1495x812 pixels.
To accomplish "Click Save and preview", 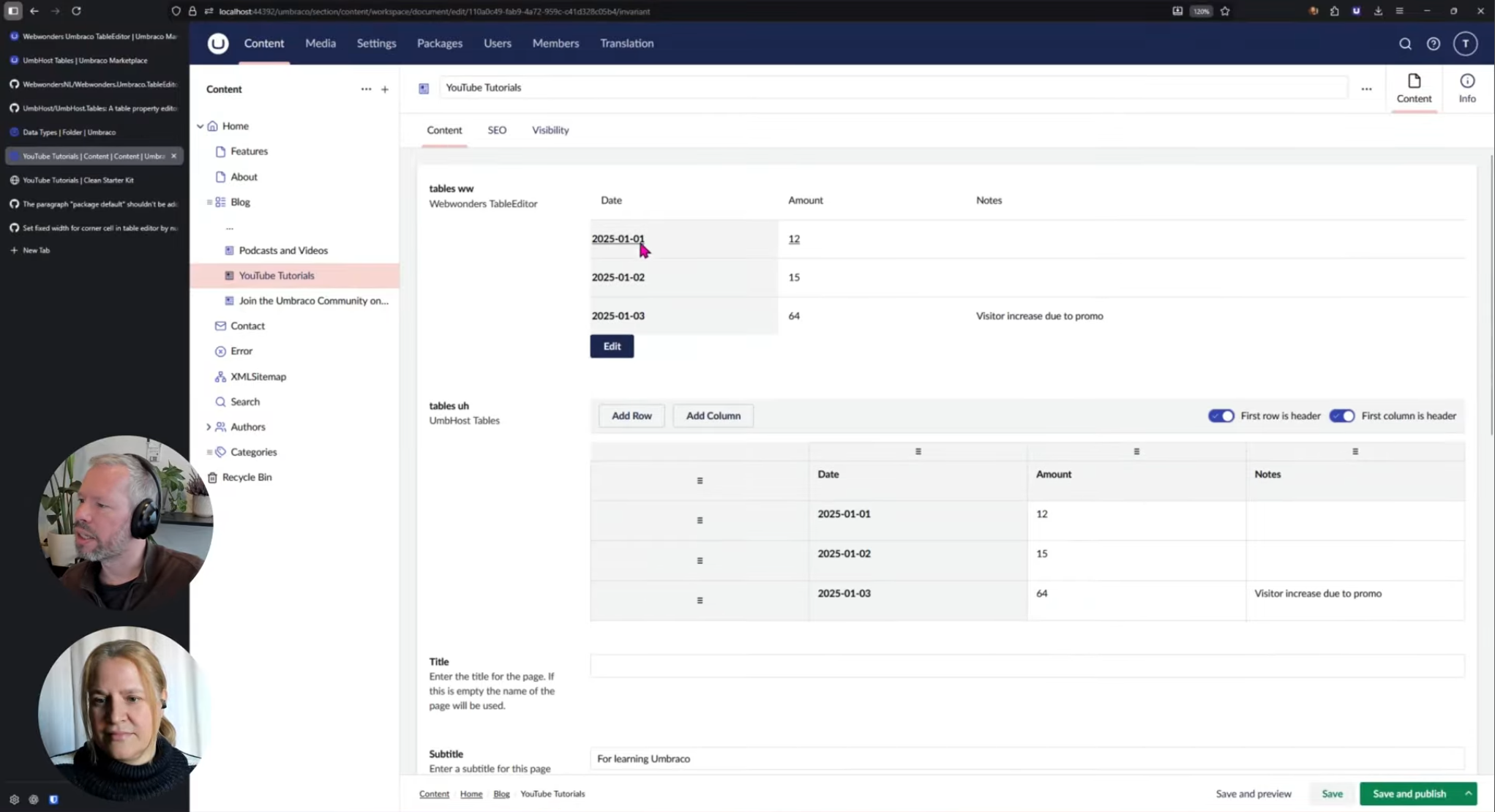I will coord(1254,794).
